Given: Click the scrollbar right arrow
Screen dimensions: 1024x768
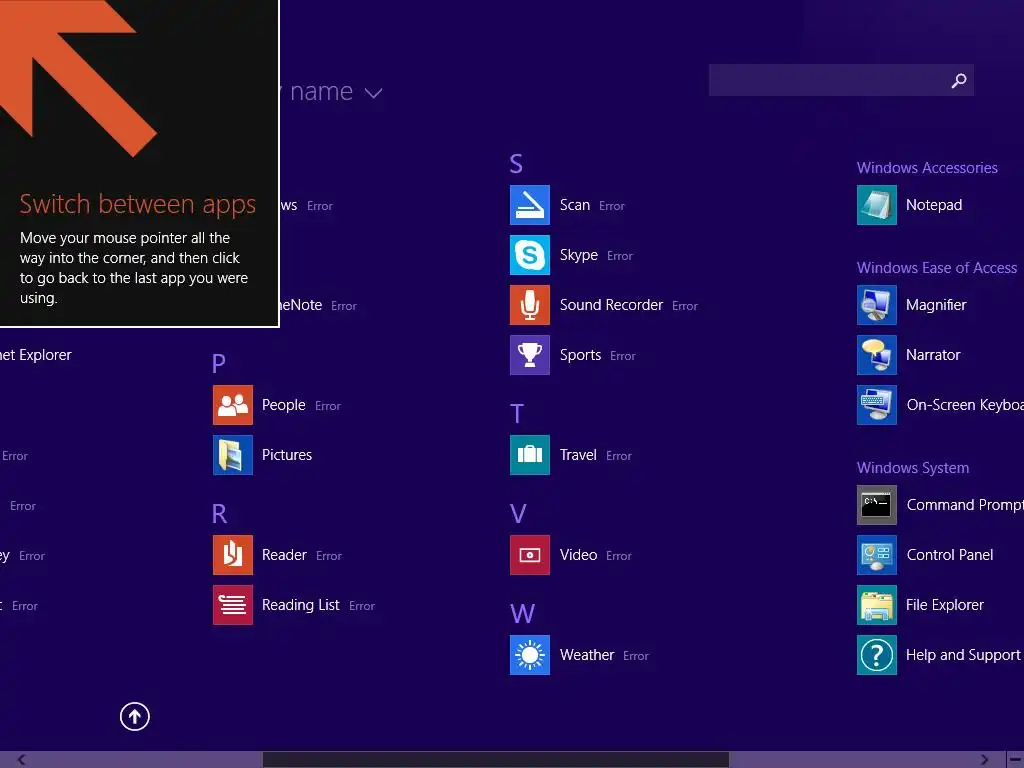Looking at the screenshot, I should pos(985,760).
